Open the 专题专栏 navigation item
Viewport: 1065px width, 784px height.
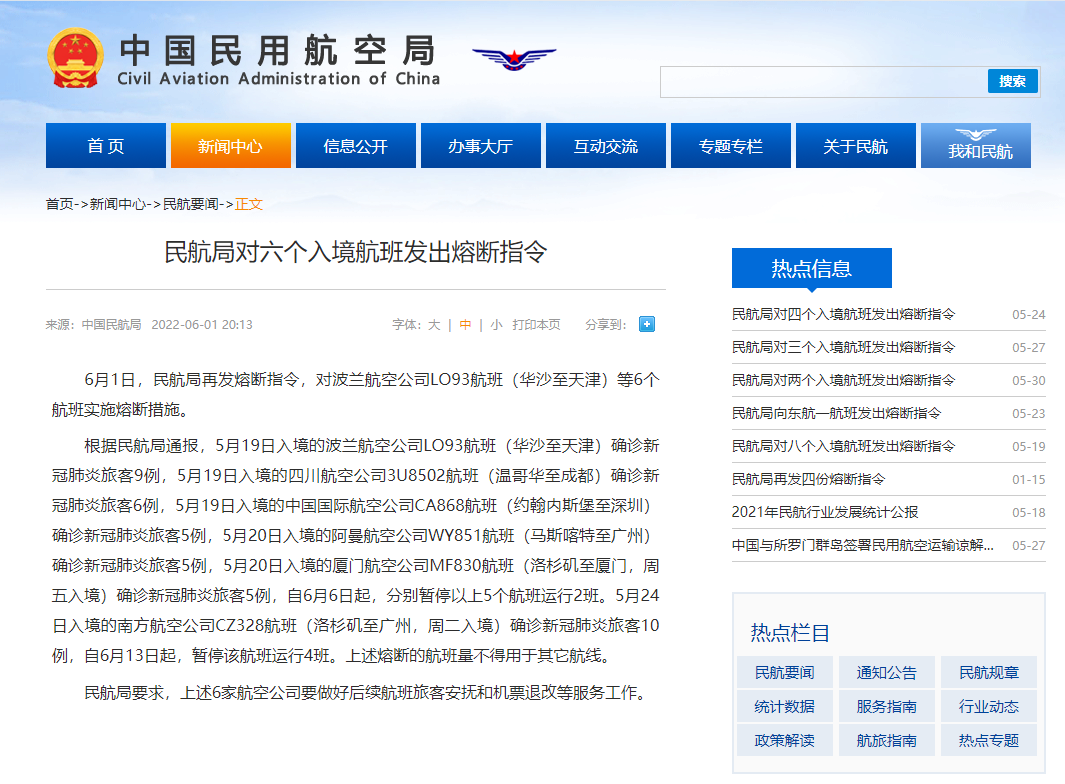pos(730,145)
